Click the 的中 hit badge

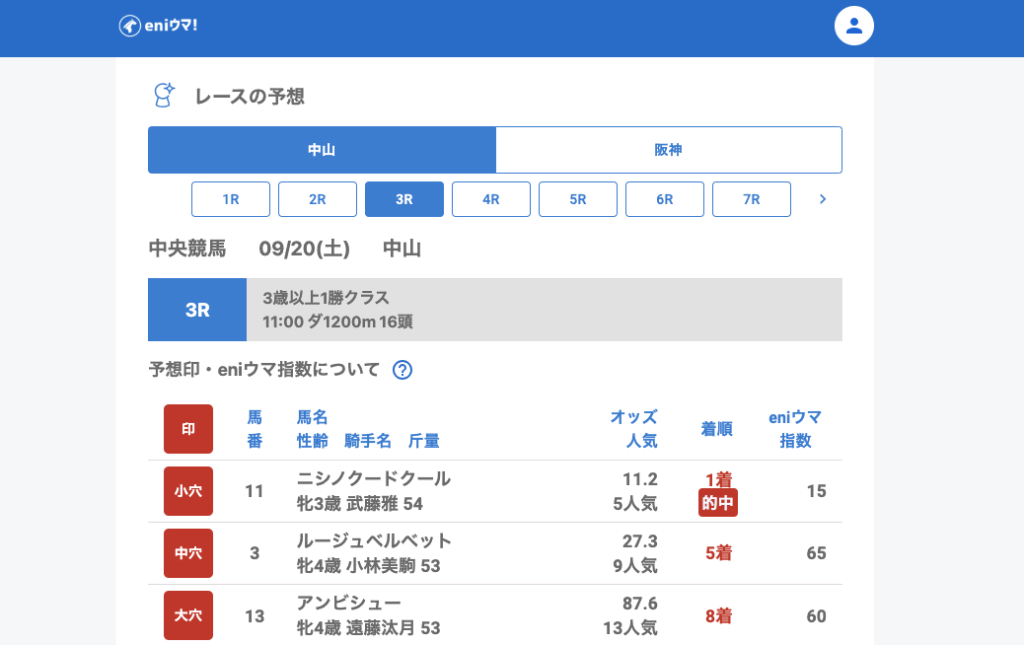[718, 503]
